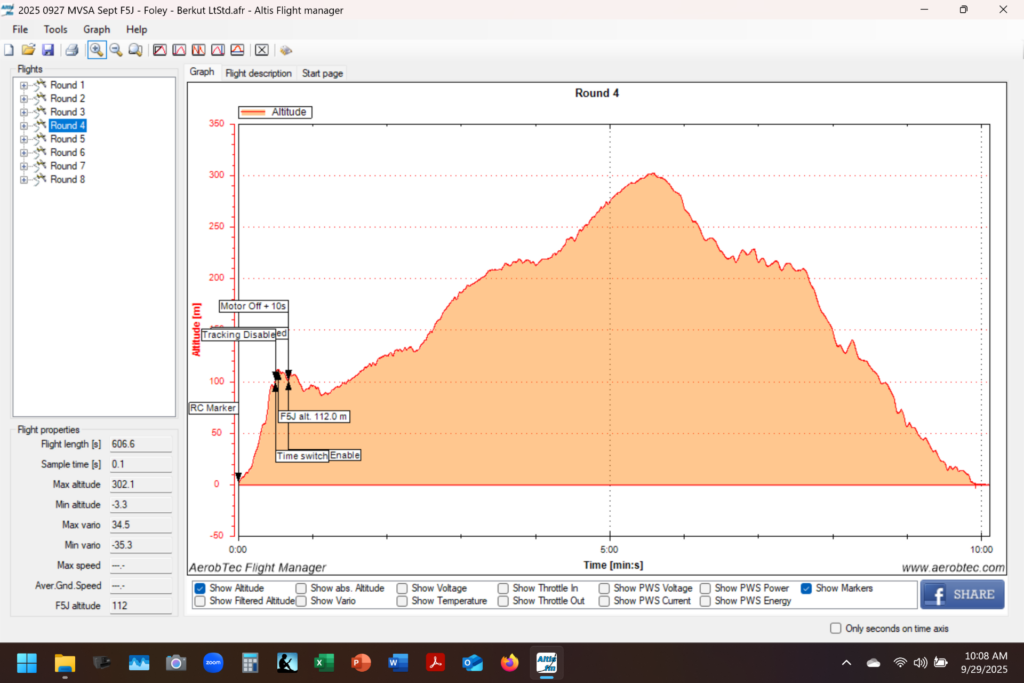Image resolution: width=1024 pixels, height=683 pixels.
Task: Enable the Show Vario checkbox
Action: pyautogui.click(x=301, y=601)
